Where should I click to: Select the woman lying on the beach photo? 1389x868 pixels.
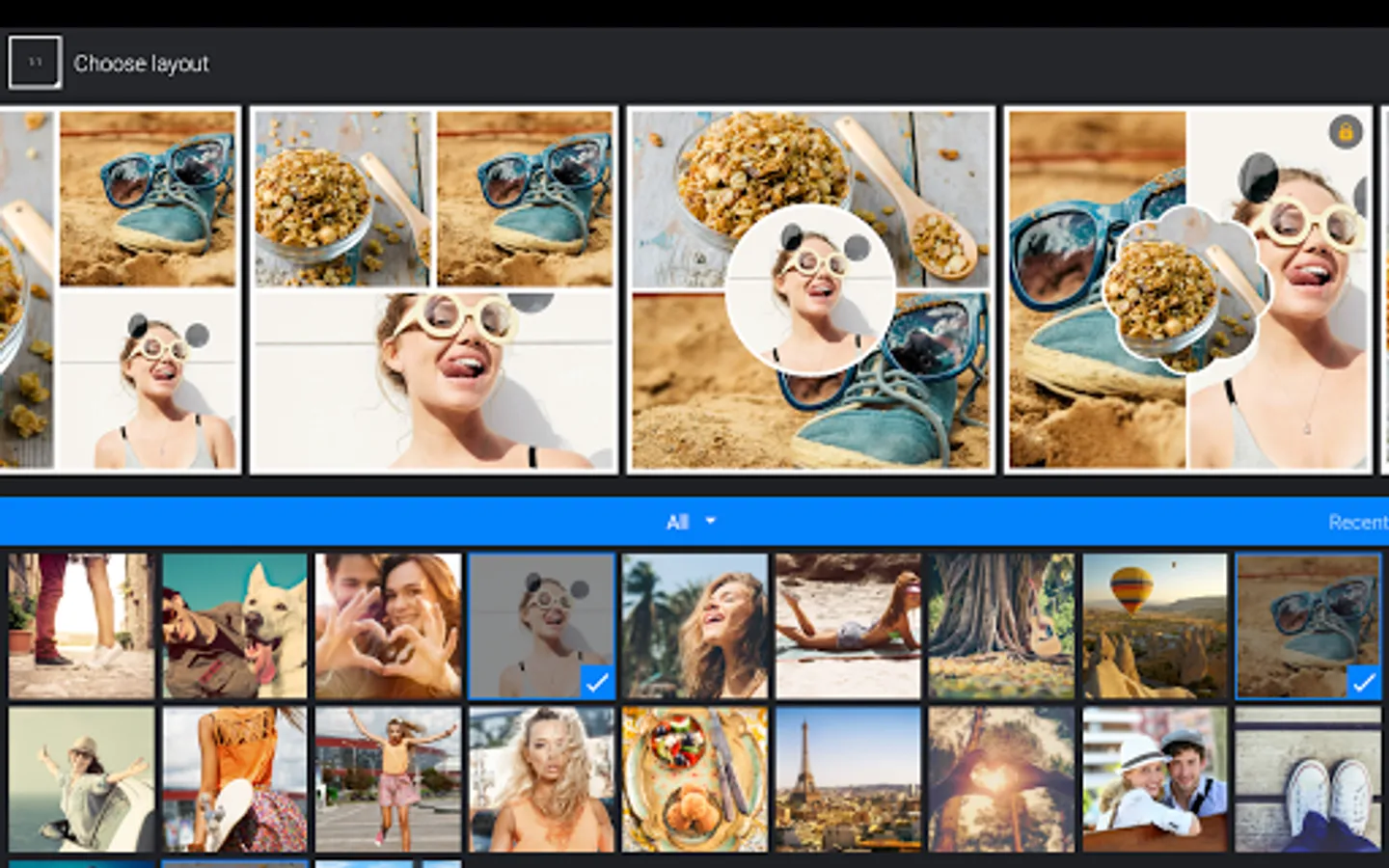pyautogui.click(x=848, y=625)
